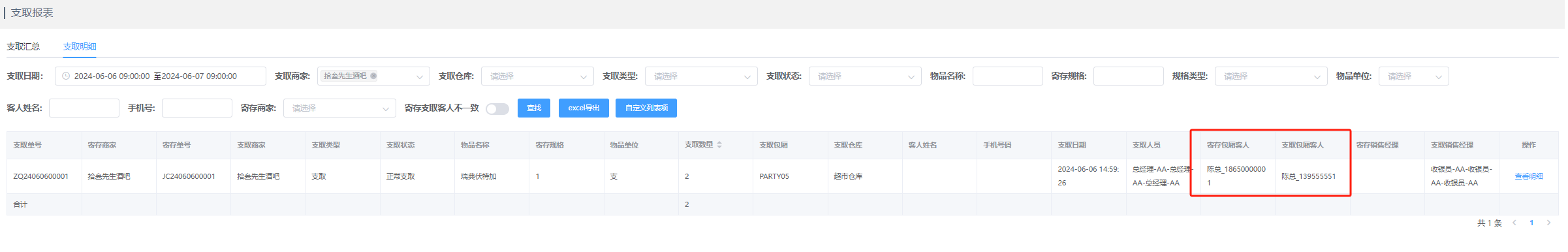The image size is (1568, 252).
Task: Expand the 支取状态 dropdown
Action: tap(866, 76)
